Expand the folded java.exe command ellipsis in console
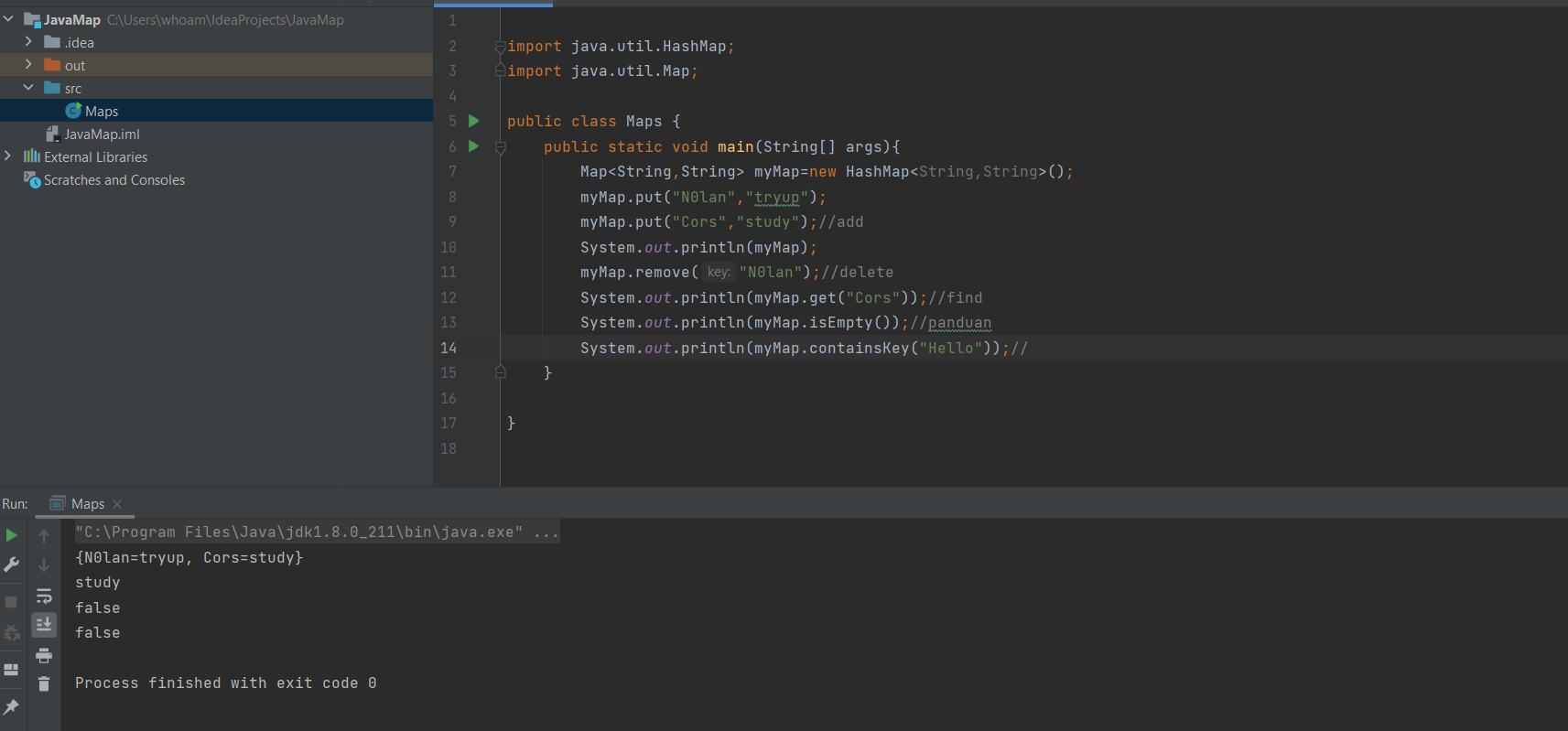Viewport: 1568px width, 731px height. (x=546, y=532)
